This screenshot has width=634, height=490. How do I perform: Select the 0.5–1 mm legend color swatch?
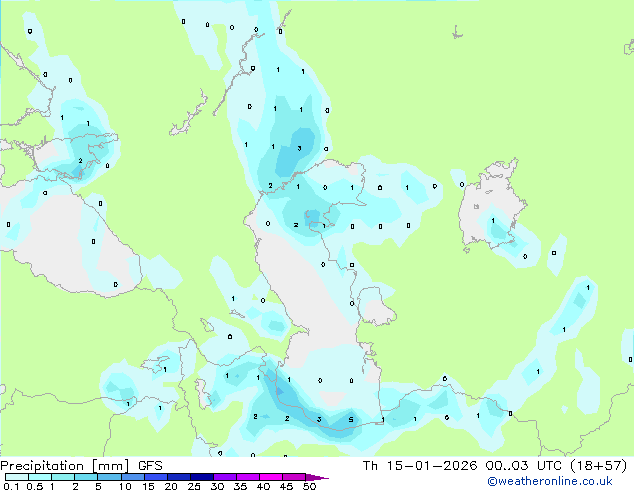click(x=40, y=477)
